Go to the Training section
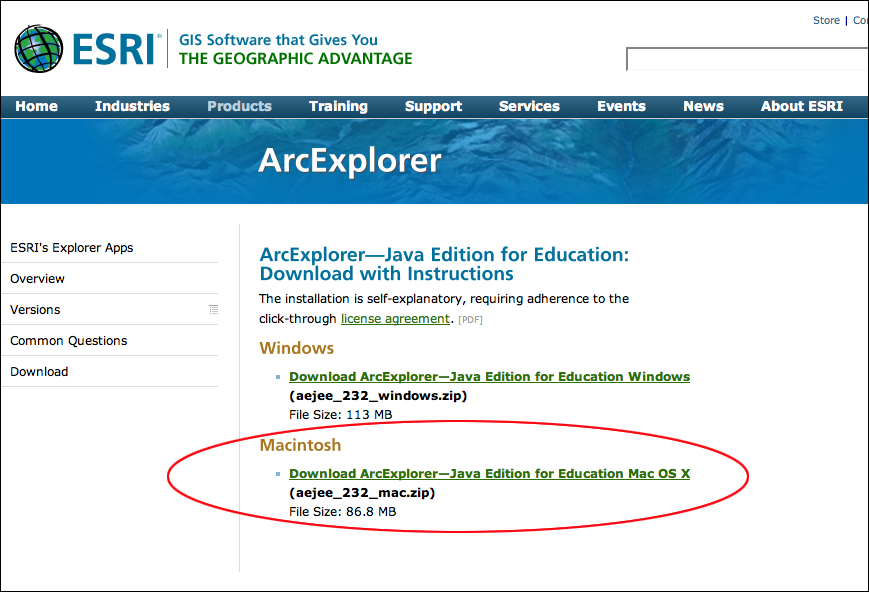 [x=338, y=106]
